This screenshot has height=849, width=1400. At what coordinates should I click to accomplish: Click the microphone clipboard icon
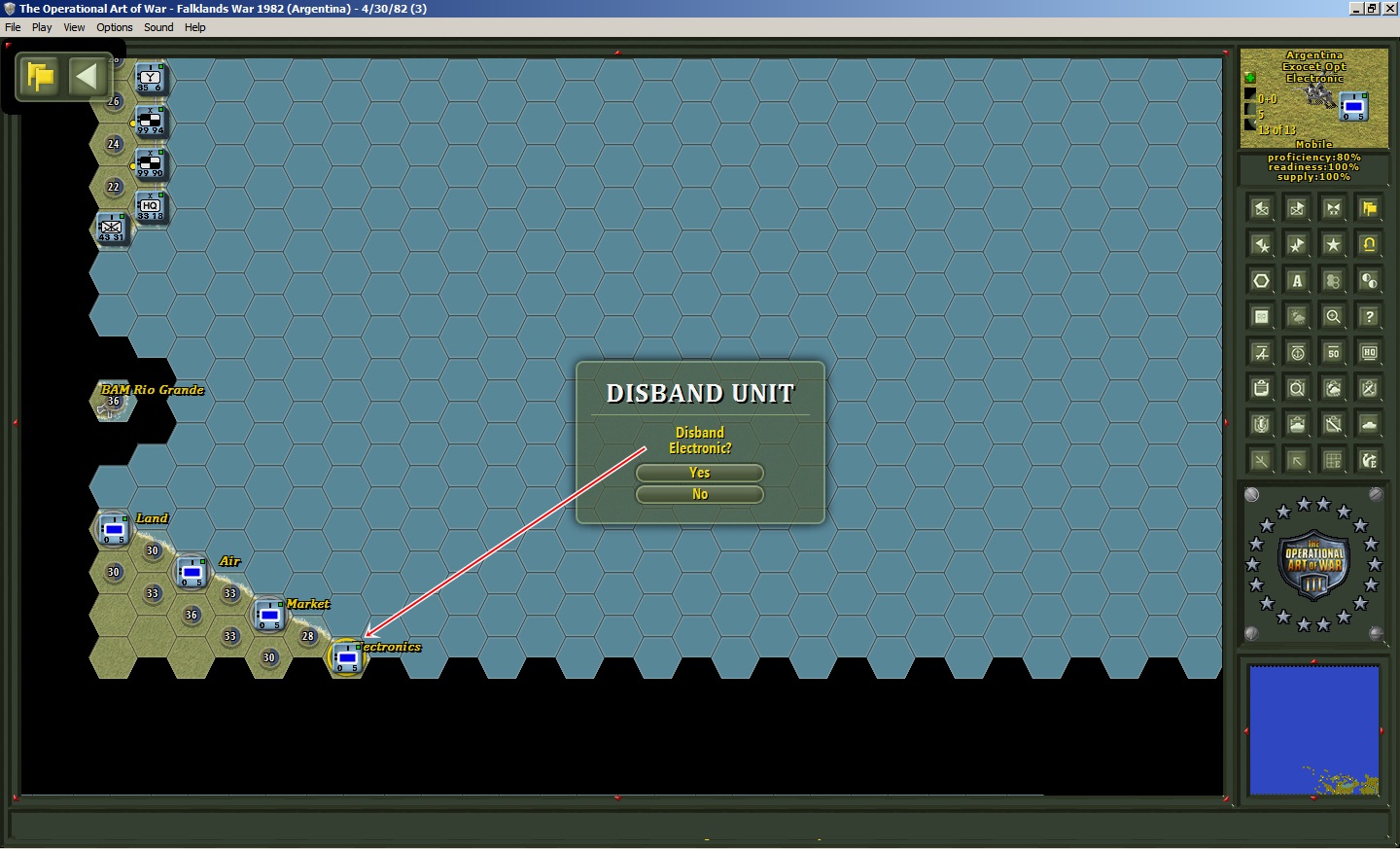(x=1261, y=424)
